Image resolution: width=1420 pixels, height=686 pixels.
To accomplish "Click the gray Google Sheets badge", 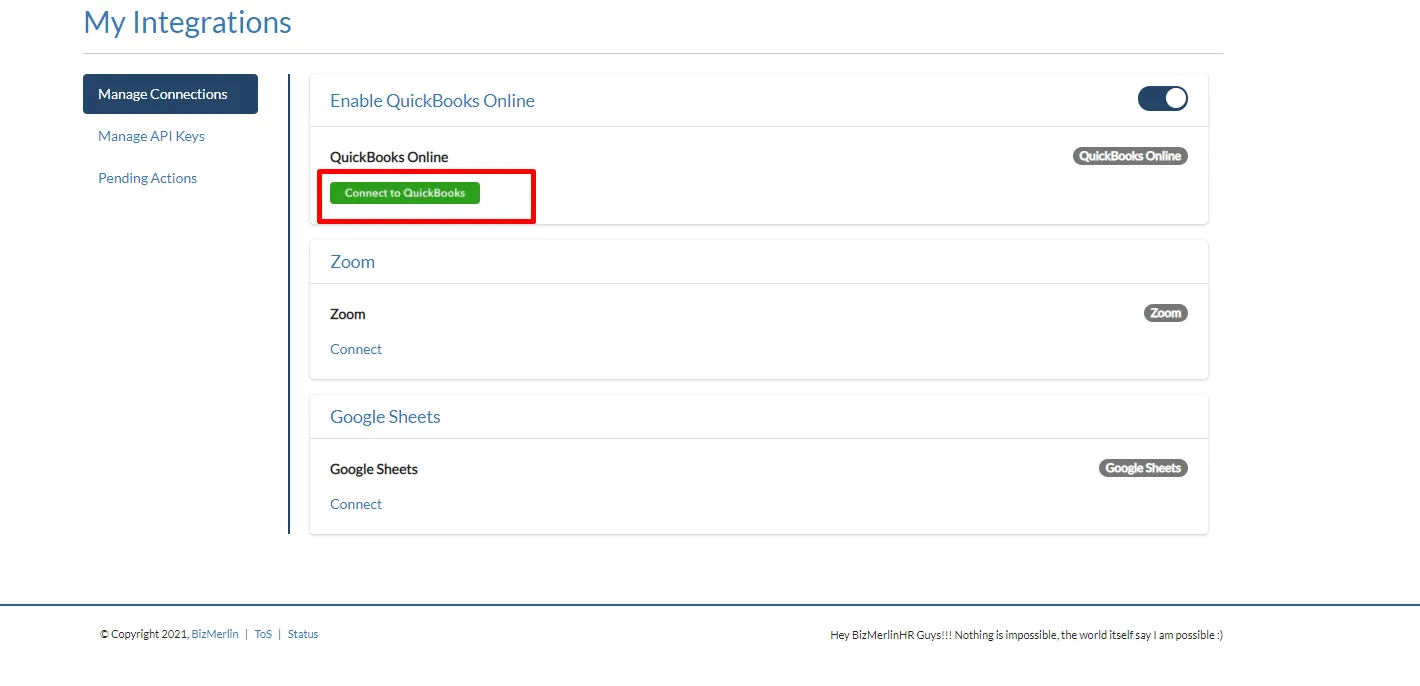I will click(x=1143, y=468).
